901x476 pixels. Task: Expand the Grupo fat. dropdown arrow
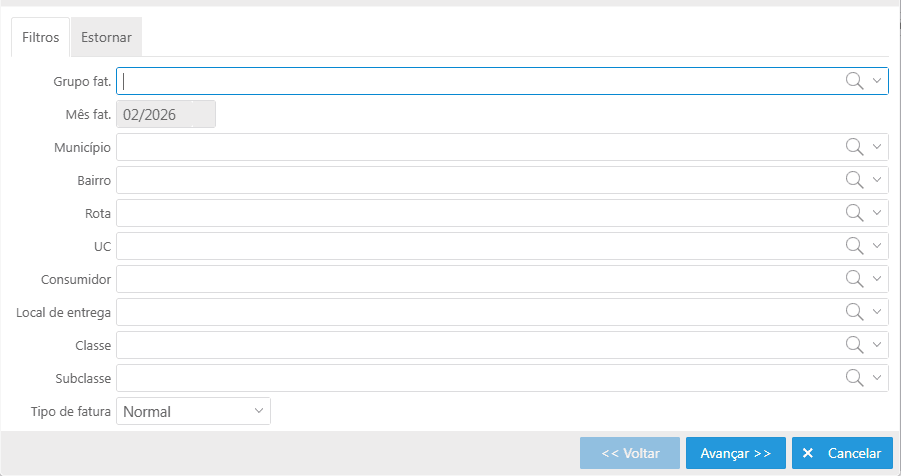click(x=877, y=81)
